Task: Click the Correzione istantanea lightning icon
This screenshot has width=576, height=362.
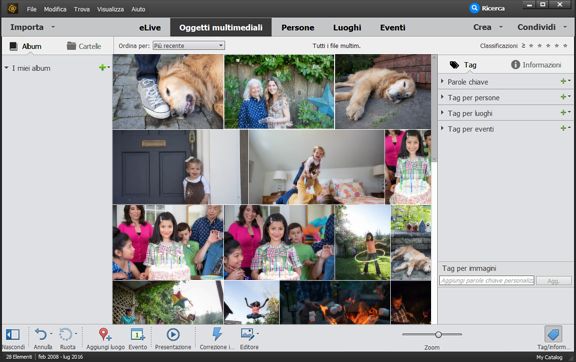Action: (x=217, y=334)
